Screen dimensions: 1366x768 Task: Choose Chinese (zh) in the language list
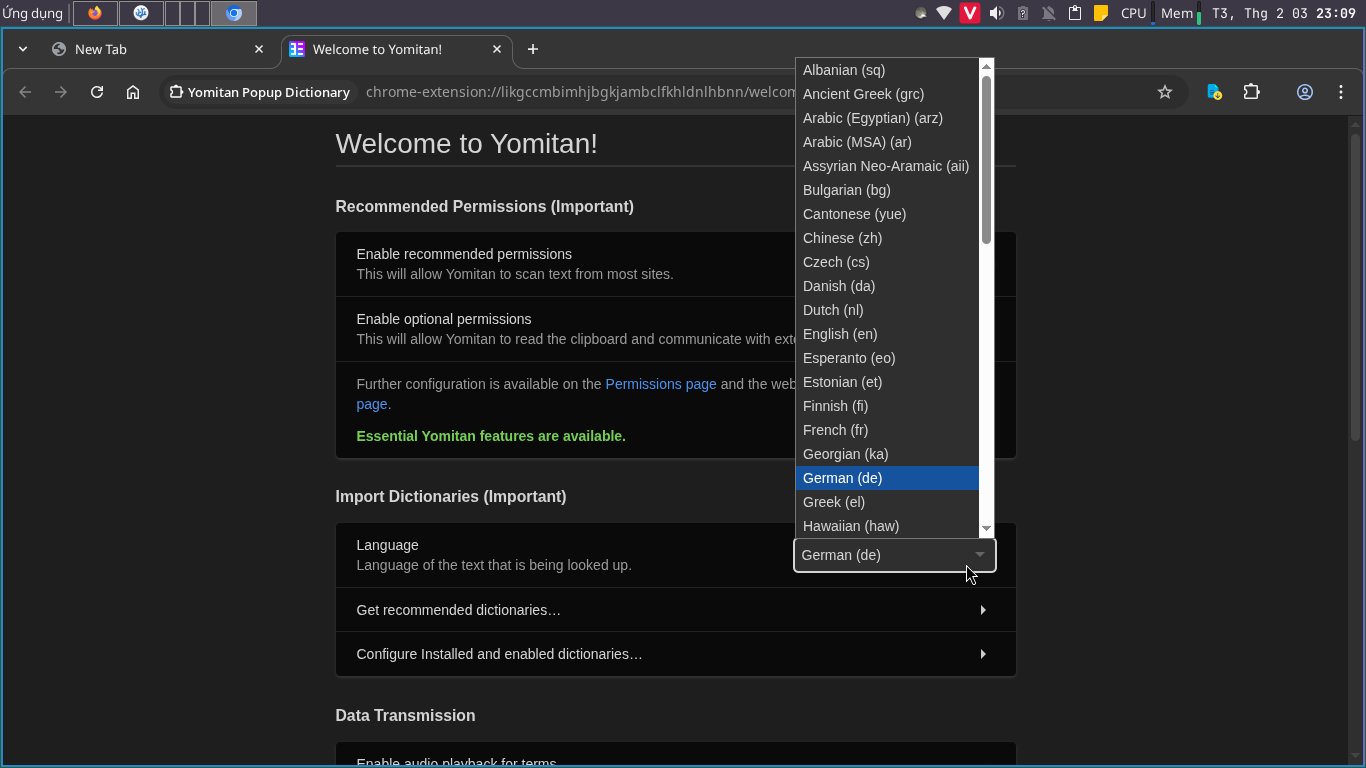[842, 238]
